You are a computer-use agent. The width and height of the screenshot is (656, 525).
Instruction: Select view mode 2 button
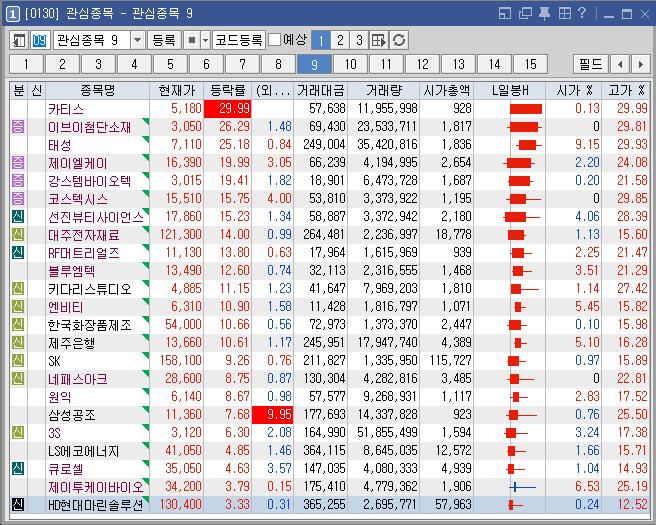coord(340,41)
